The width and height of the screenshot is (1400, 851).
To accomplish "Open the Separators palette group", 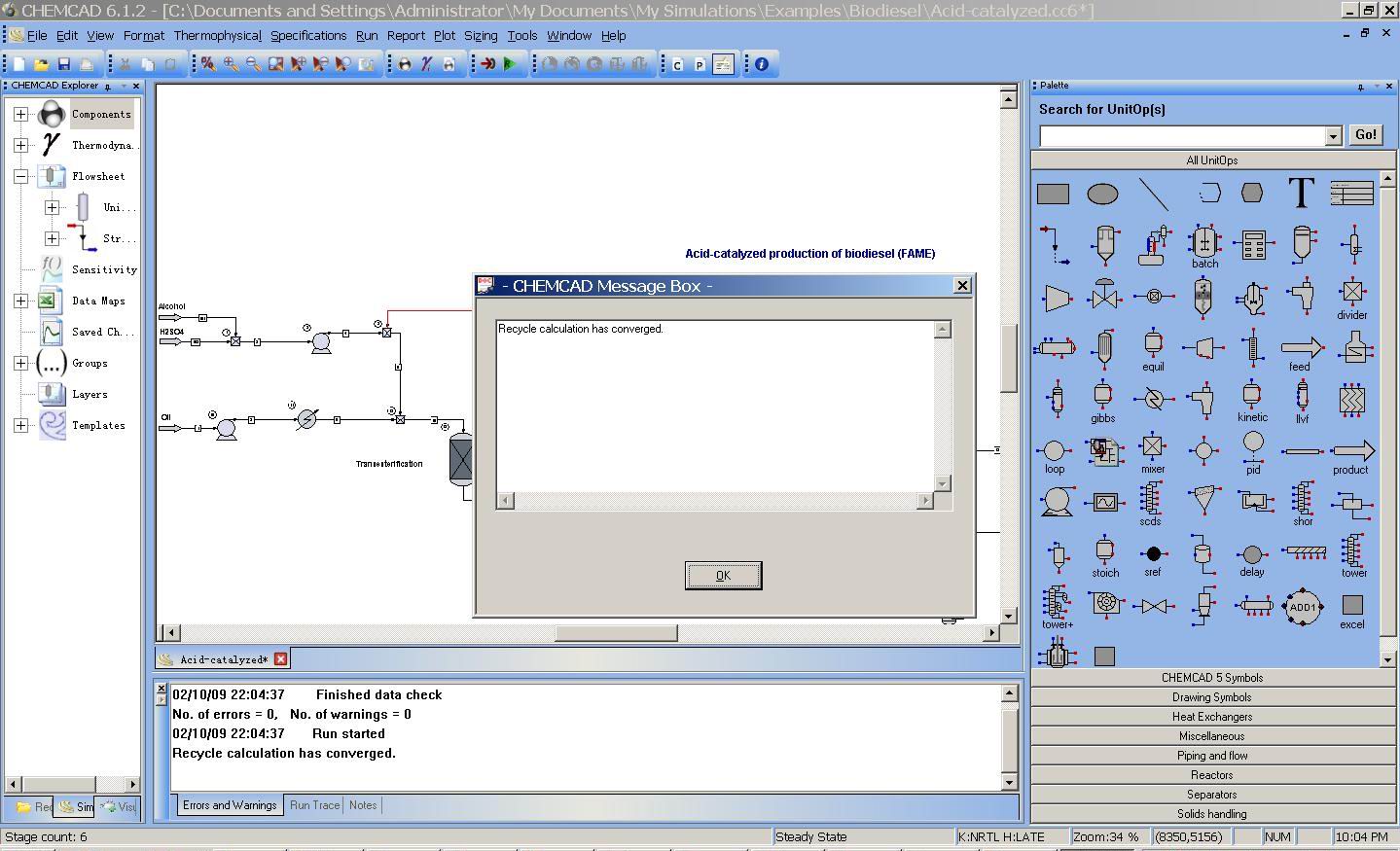I will 1212,795.
